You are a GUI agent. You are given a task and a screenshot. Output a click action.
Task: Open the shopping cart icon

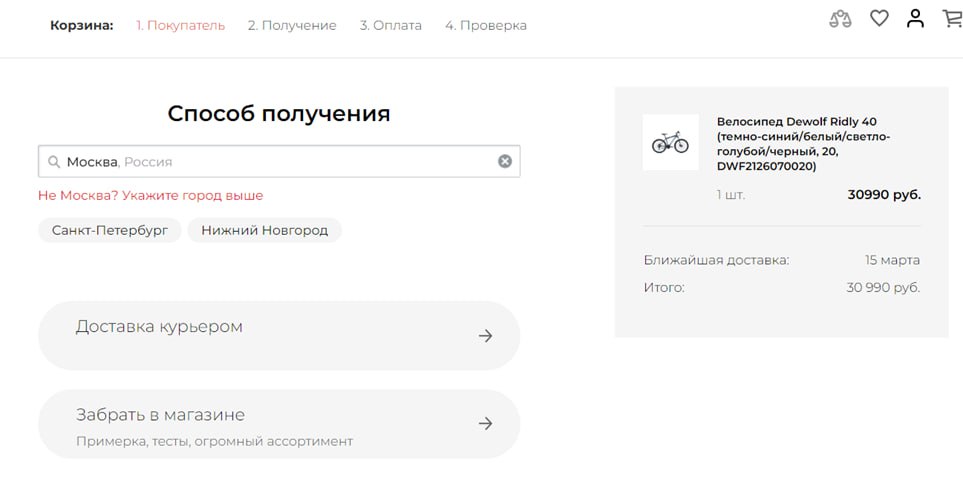[953, 18]
